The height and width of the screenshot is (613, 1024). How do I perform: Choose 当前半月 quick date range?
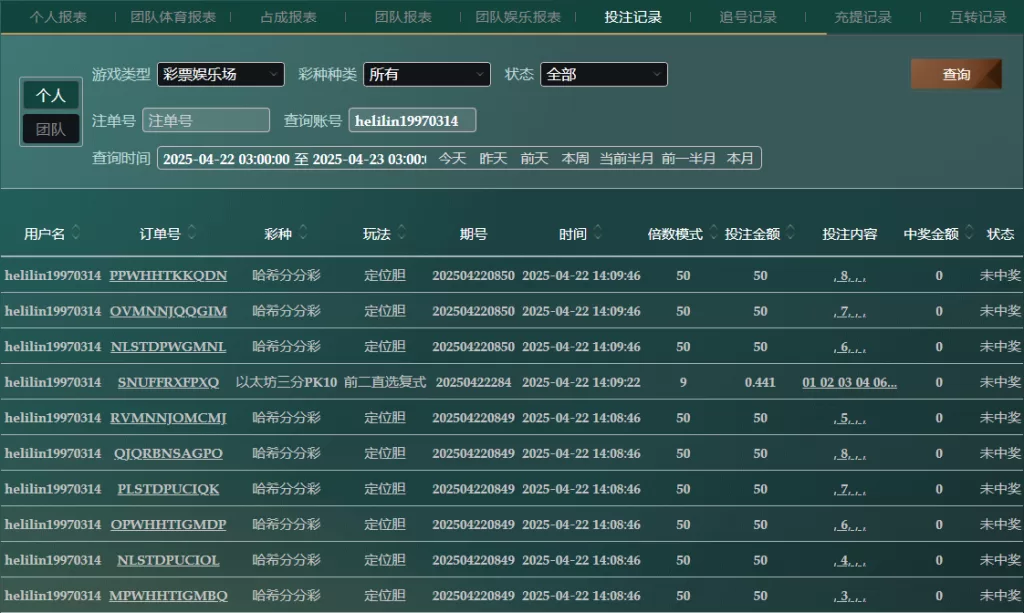pyautogui.click(x=626, y=159)
